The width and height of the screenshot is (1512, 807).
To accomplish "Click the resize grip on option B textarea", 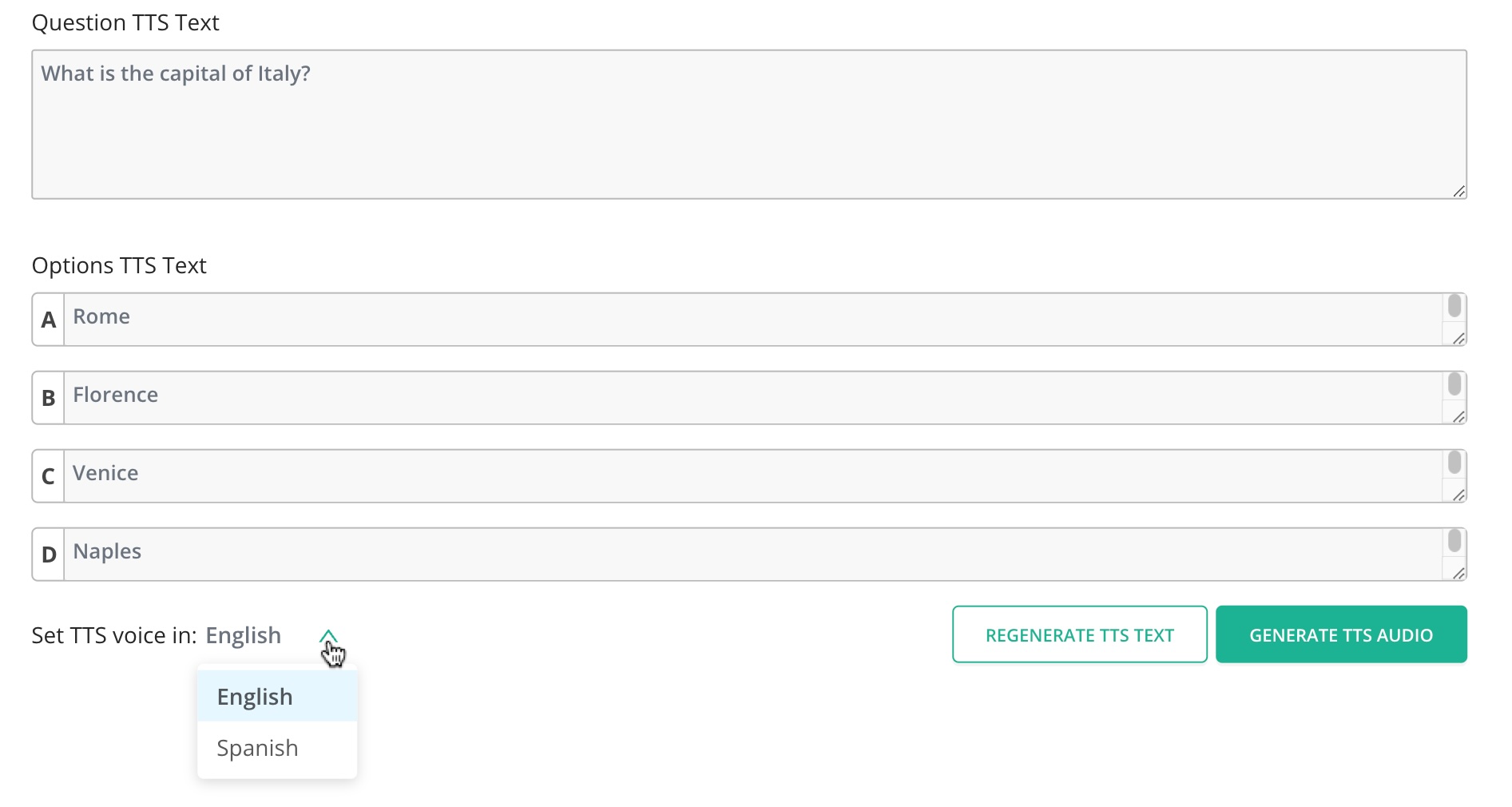I will pyautogui.click(x=1458, y=417).
